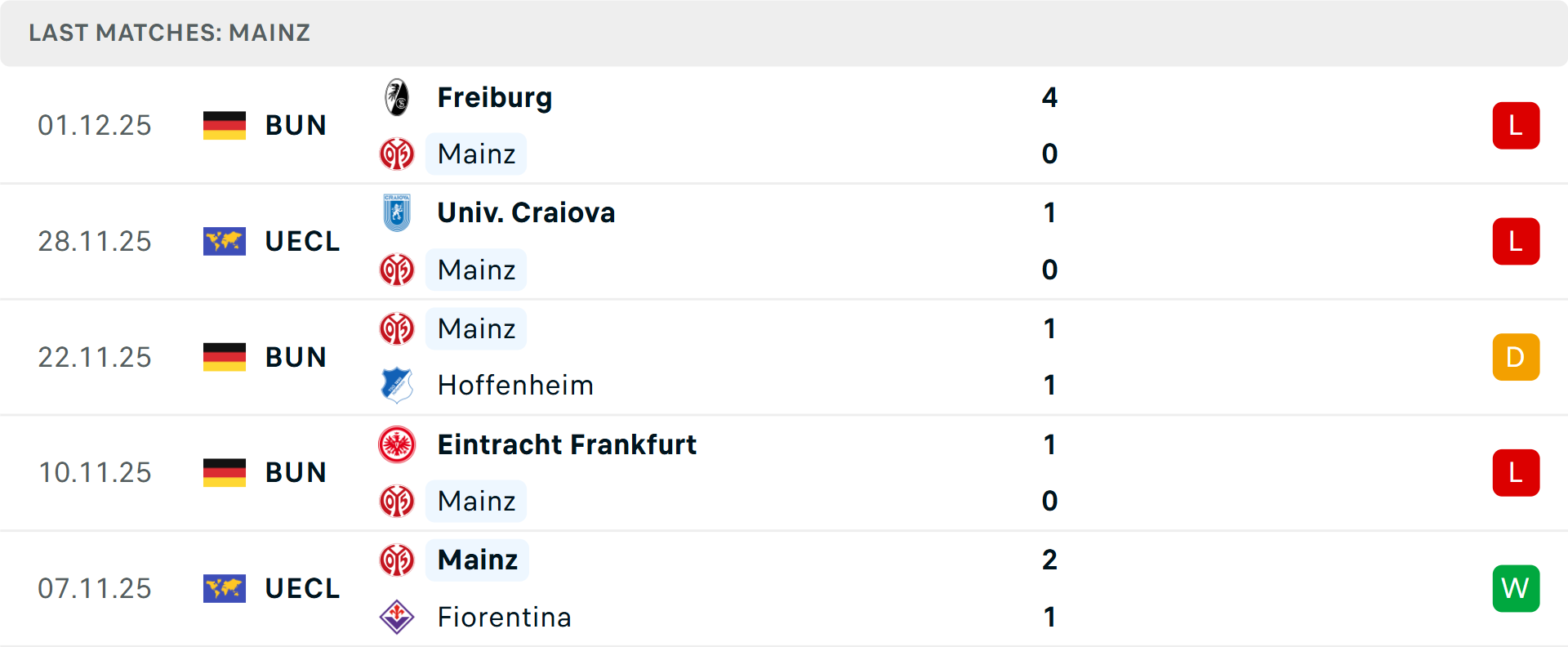Click the score 4 in Freiburg match

click(1050, 97)
